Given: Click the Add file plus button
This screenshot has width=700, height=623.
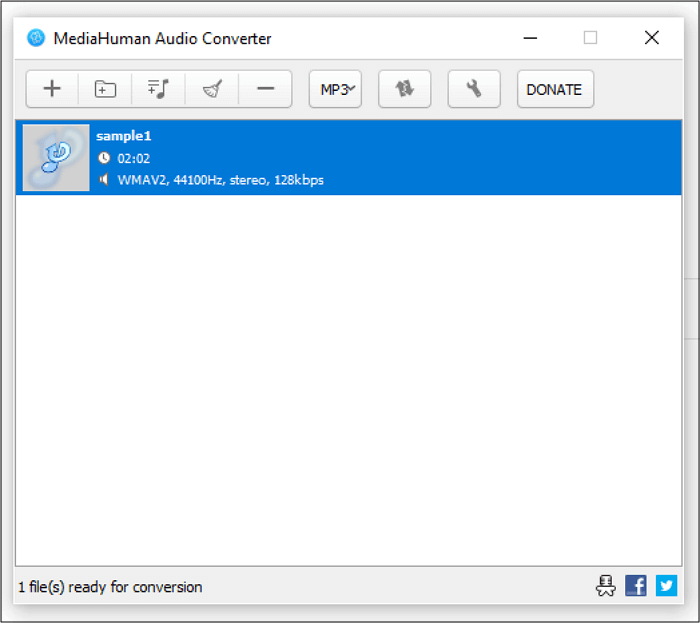Looking at the screenshot, I should [52, 89].
